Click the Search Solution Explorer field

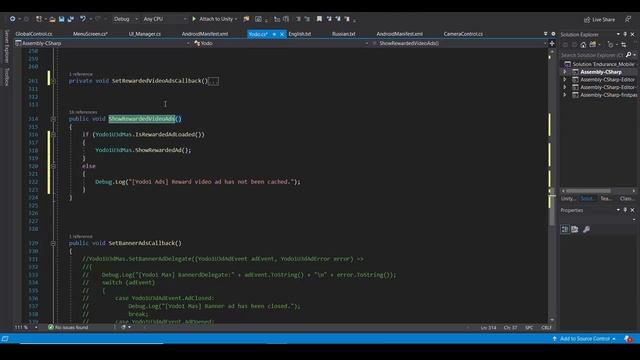coord(592,55)
